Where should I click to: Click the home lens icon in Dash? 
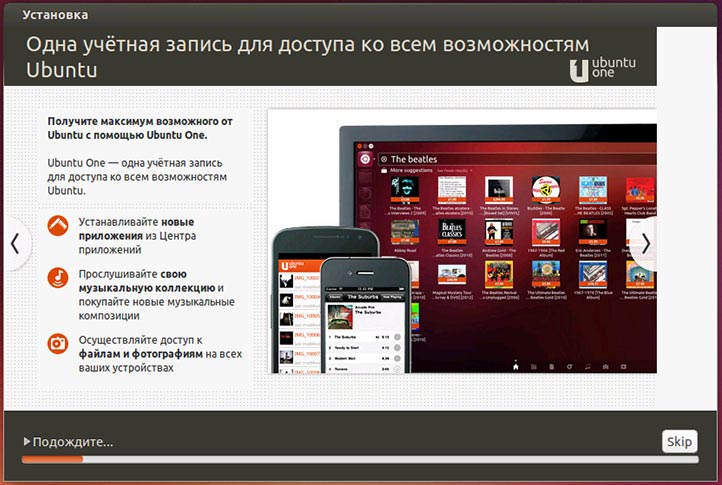516,367
